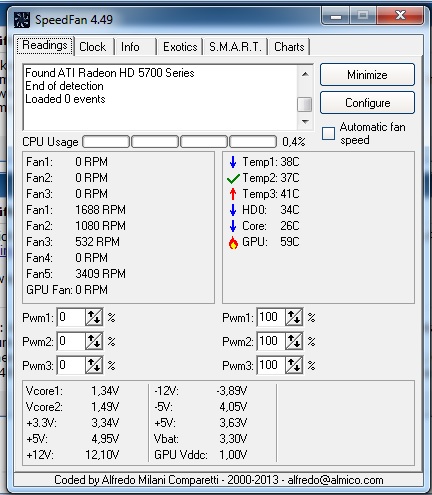Click the -5V 4,05V reading
Viewport: 432px width, 495px height.
pos(200,407)
